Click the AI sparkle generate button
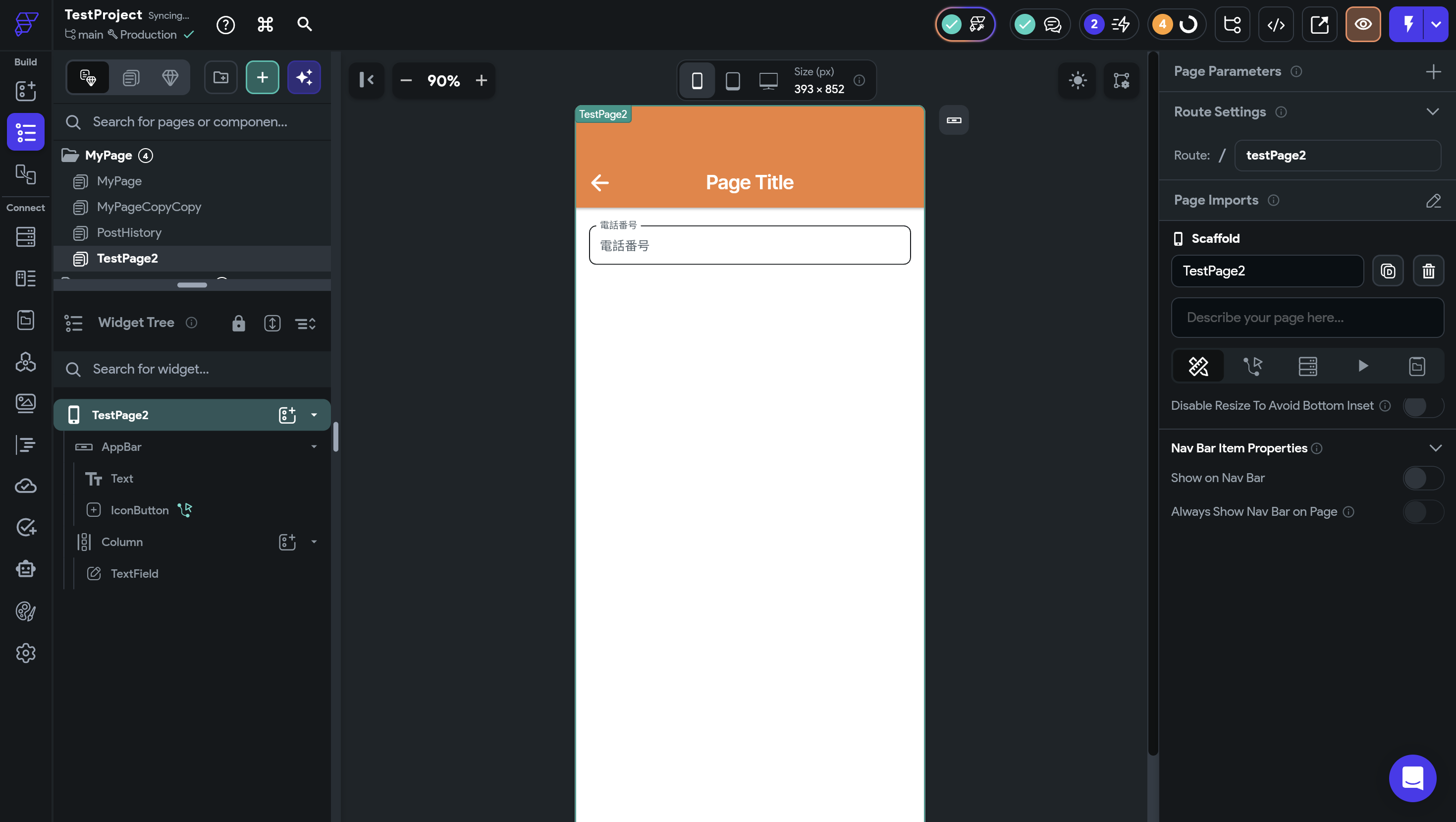The image size is (1456, 822). click(x=304, y=77)
